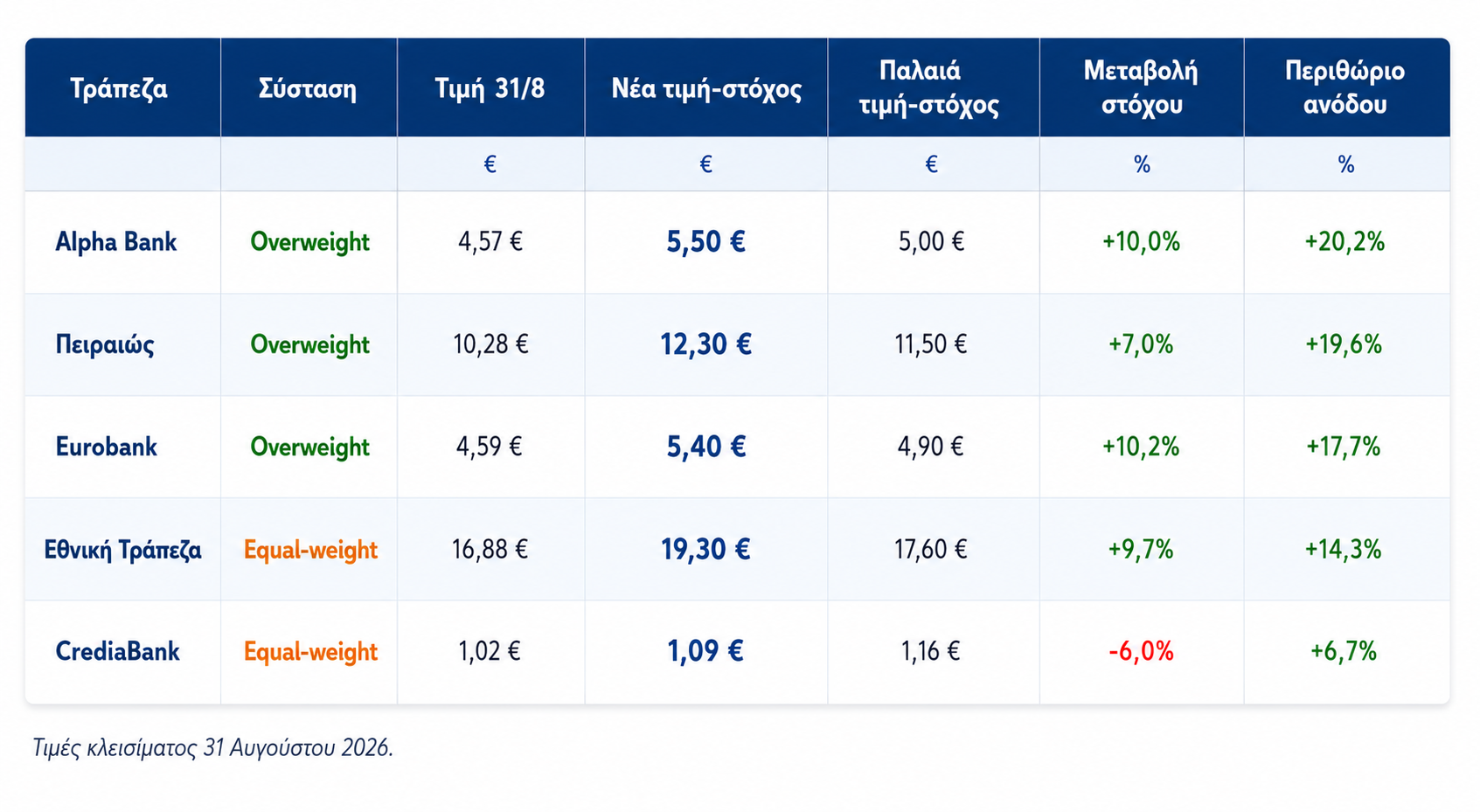Screen dimensions: 1480x812
Task: Click the Παλαιά τιμή-στόχος header
Action: 929,87
